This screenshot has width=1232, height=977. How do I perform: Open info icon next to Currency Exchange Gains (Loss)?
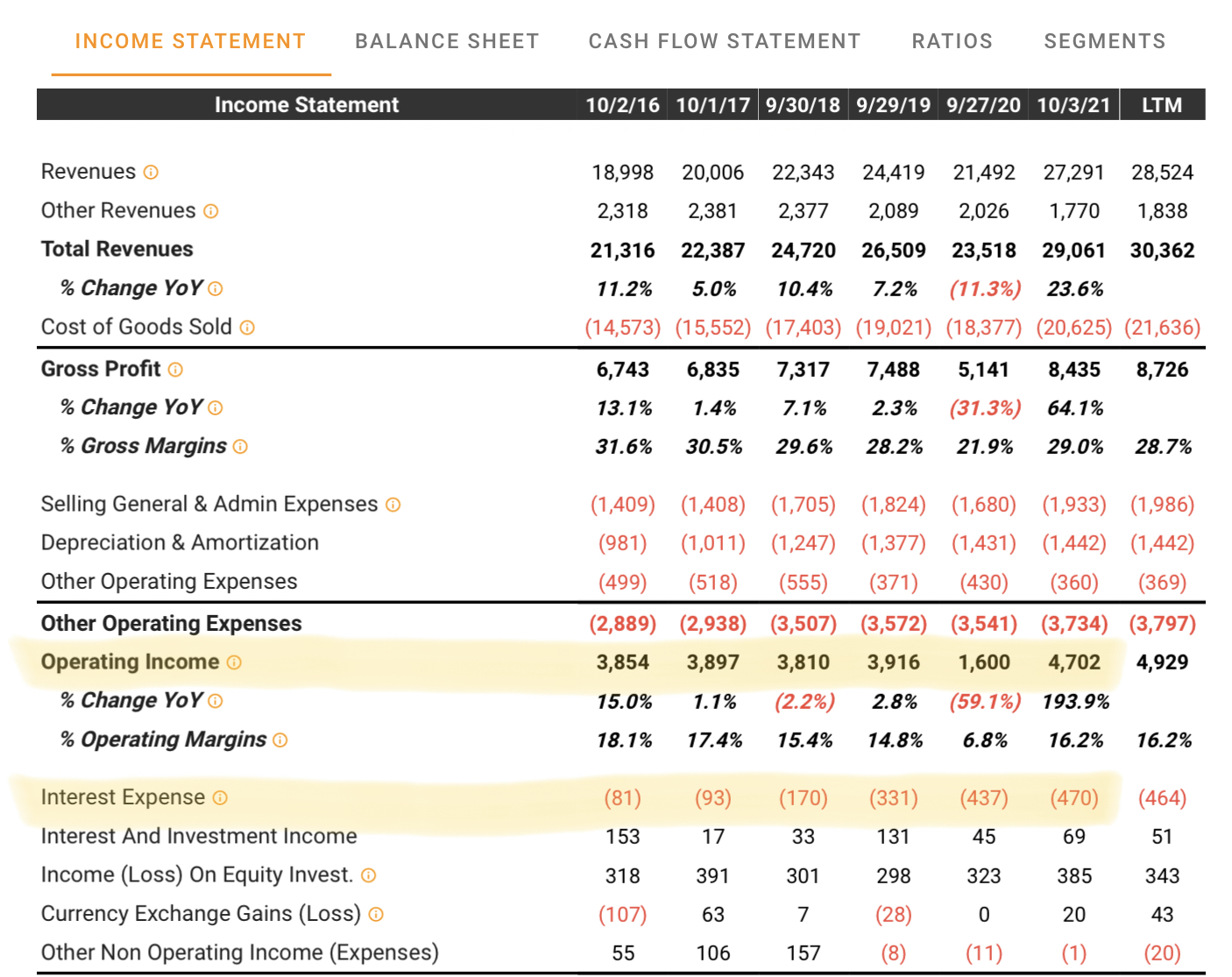click(x=376, y=914)
